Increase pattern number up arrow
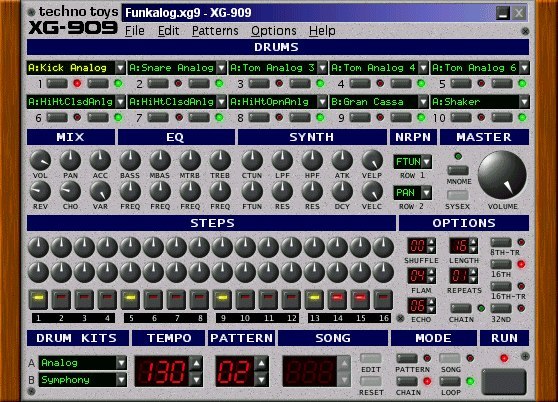This screenshot has height=402, width=558. (x=262, y=364)
